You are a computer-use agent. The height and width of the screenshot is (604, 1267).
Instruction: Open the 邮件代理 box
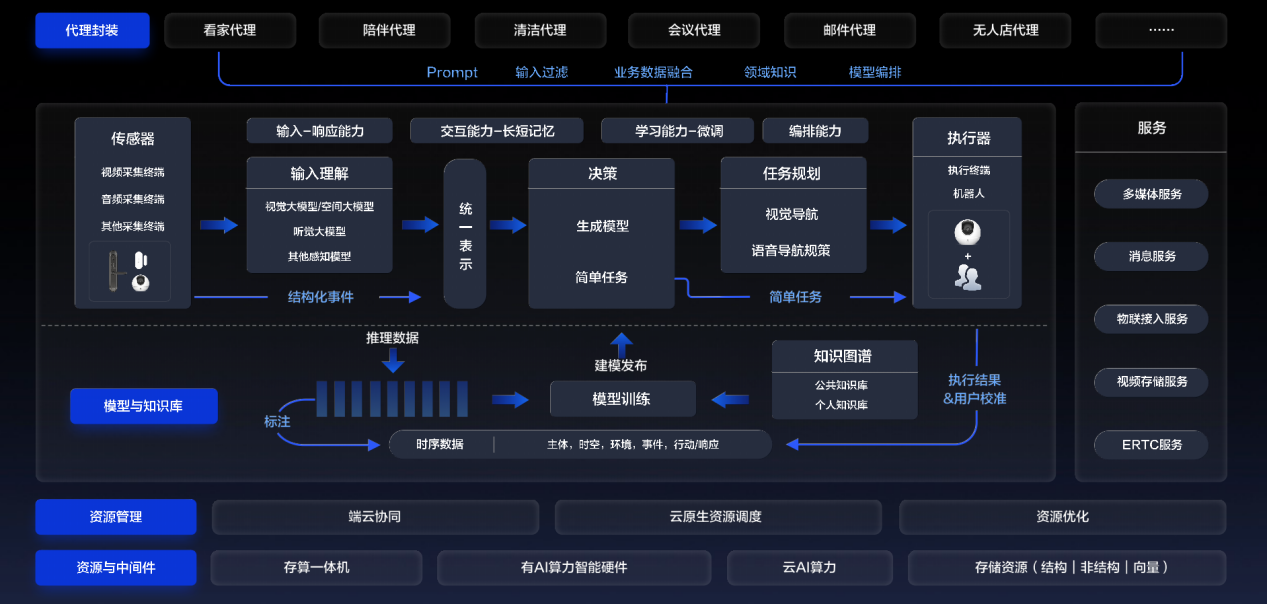(850, 30)
